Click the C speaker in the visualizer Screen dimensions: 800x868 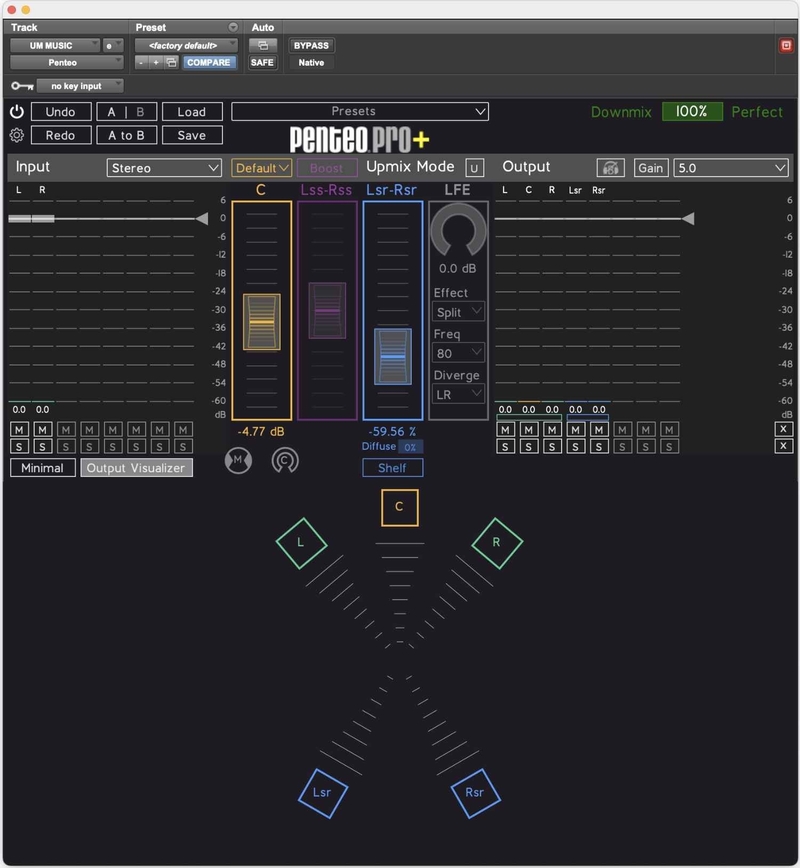399,507
